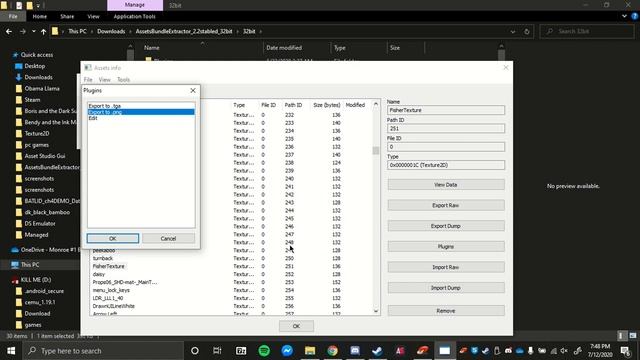Go back in Explorer navigation
The image size is (640, 360).
coord(9,31)
